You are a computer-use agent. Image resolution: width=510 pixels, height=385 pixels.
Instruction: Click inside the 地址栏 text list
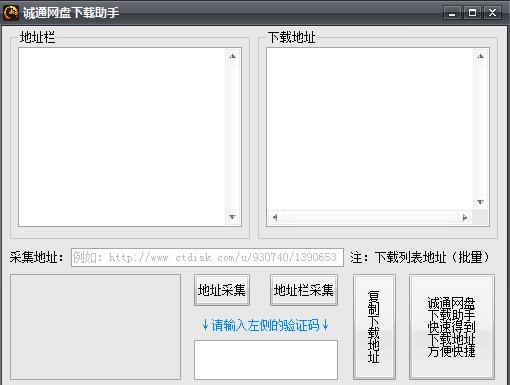pos(122,137)
